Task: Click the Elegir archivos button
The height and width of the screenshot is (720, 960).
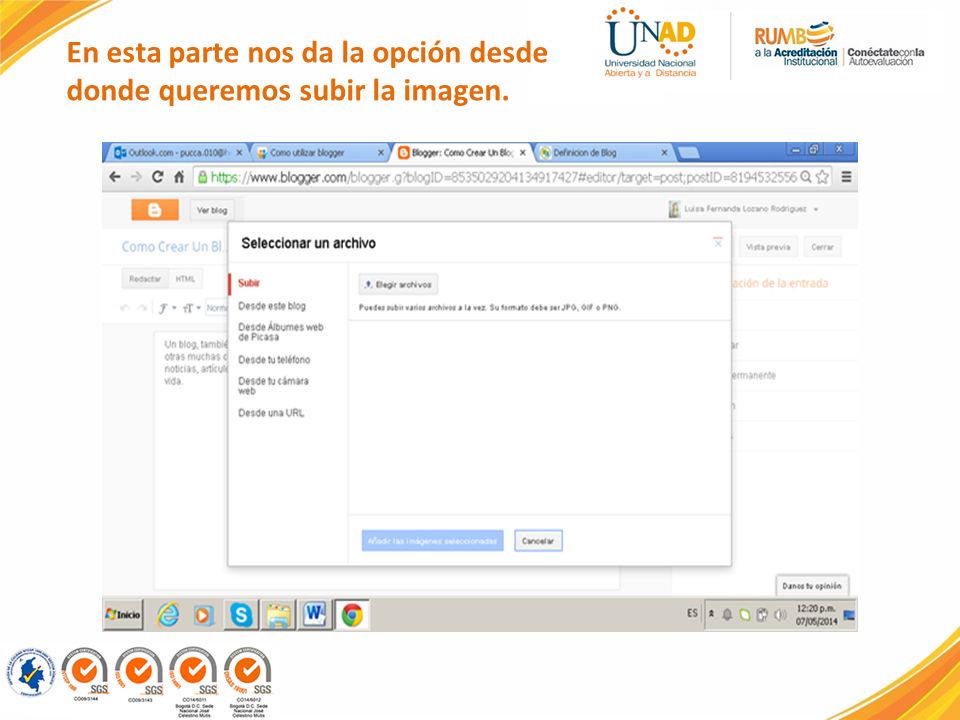Action: [398, 285]
